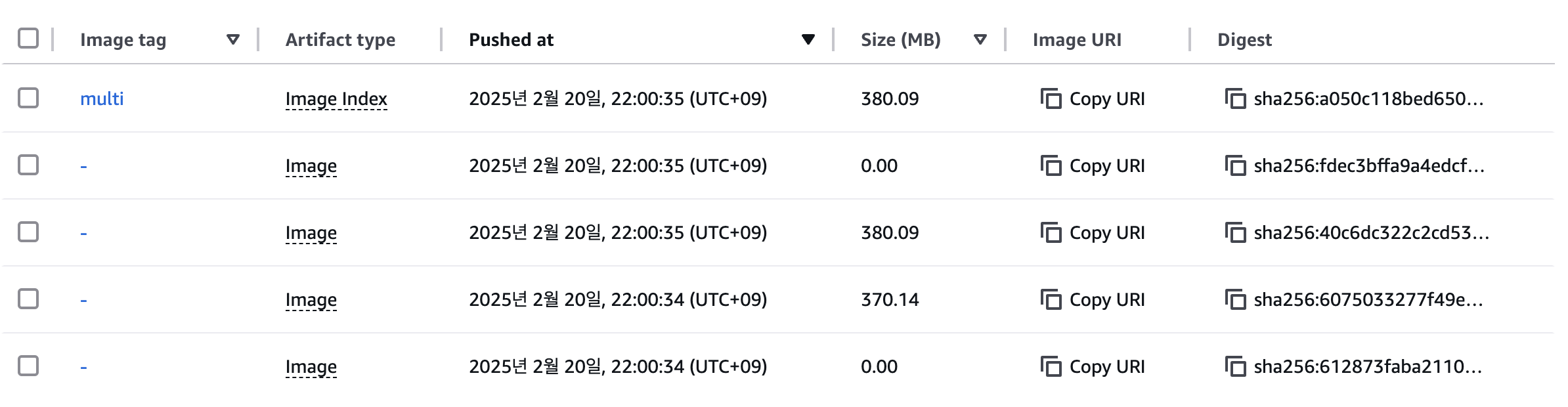This screenshot has width=1568, height=407.
Task: Copy URI icon for the multi image
Action: (x=1051, y=99)
